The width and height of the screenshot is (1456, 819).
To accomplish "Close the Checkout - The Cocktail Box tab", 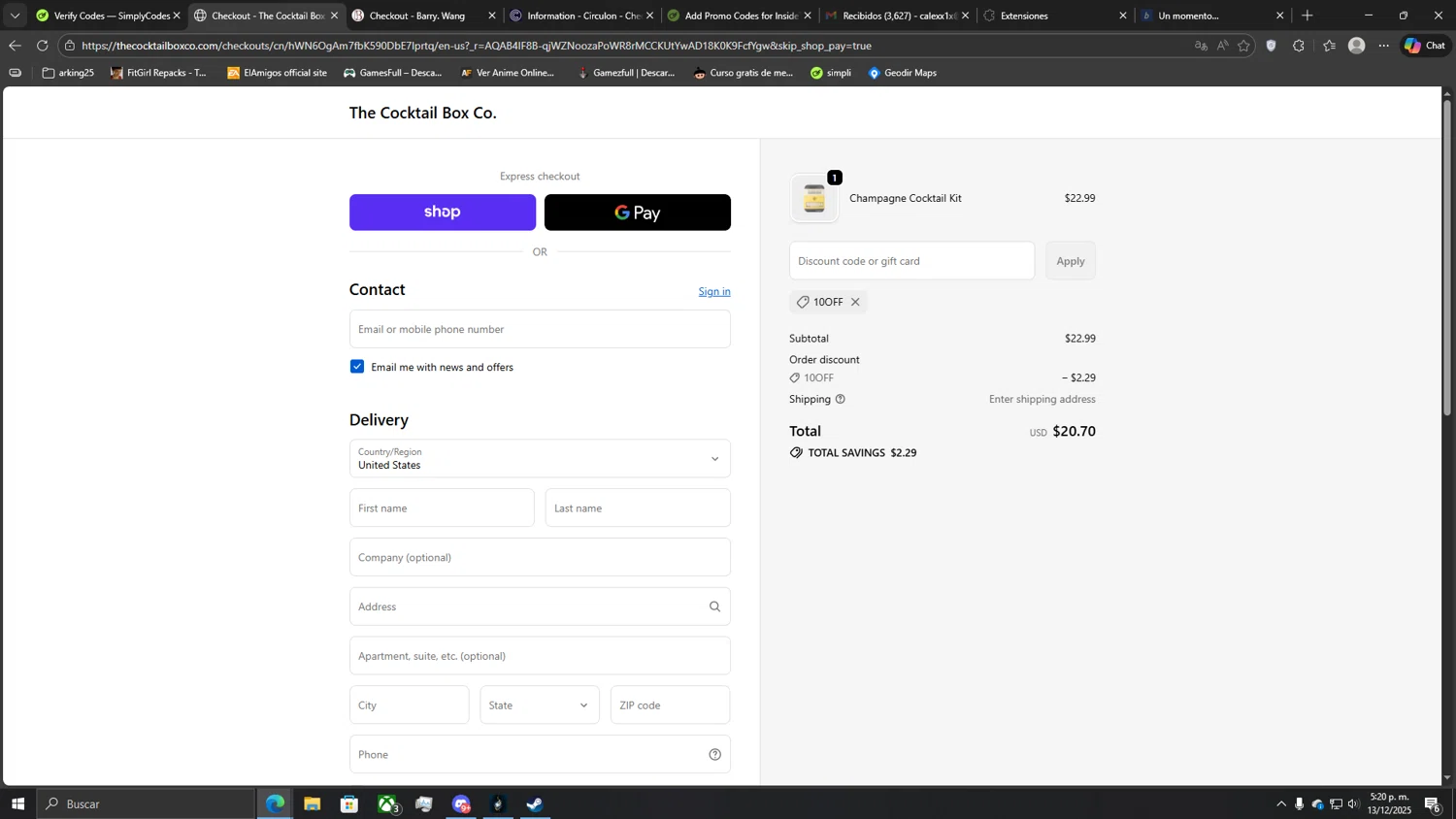I will point(334,16).
